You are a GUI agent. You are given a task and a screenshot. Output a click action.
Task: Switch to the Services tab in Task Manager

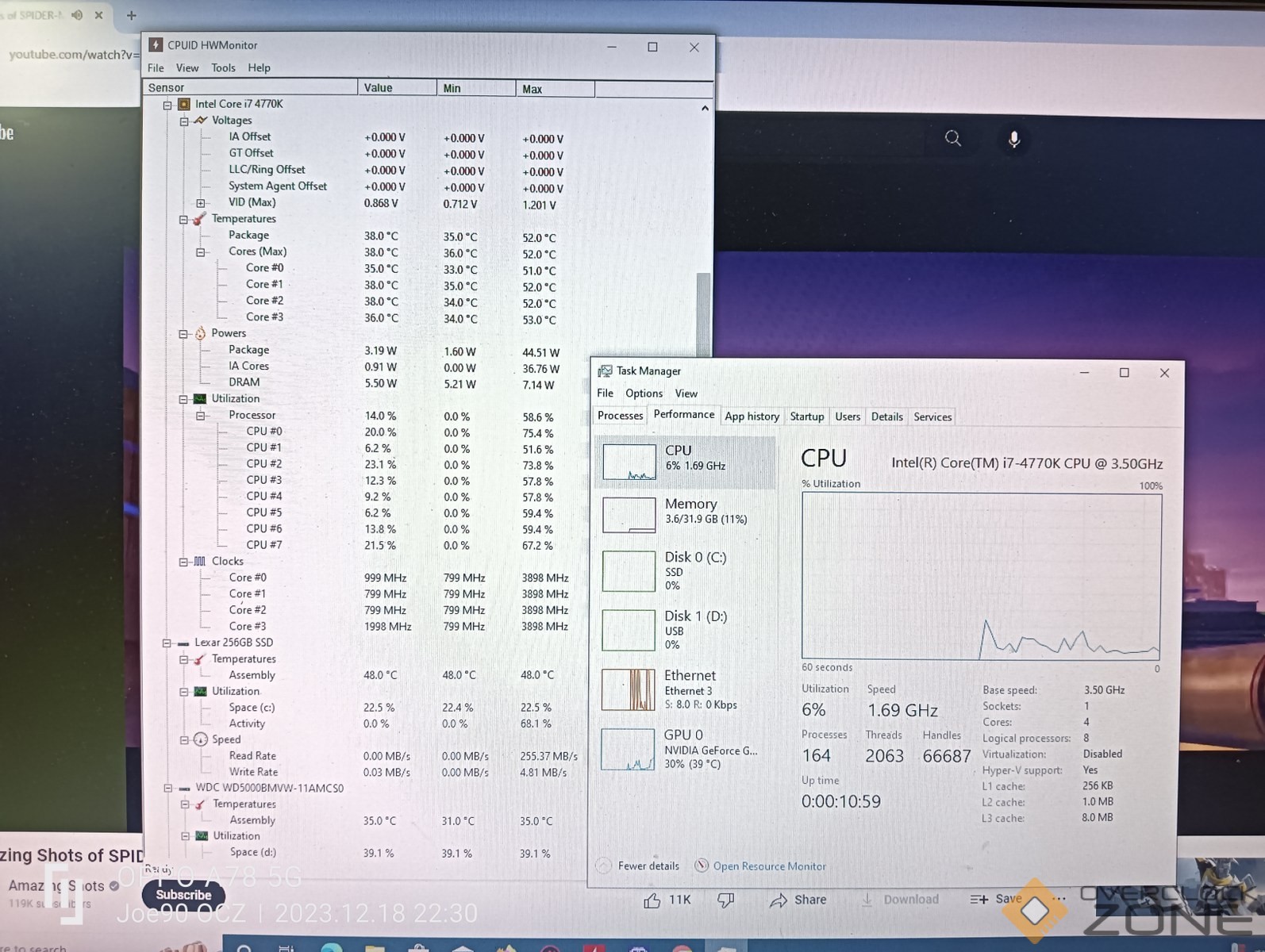(x=932, y=416)
